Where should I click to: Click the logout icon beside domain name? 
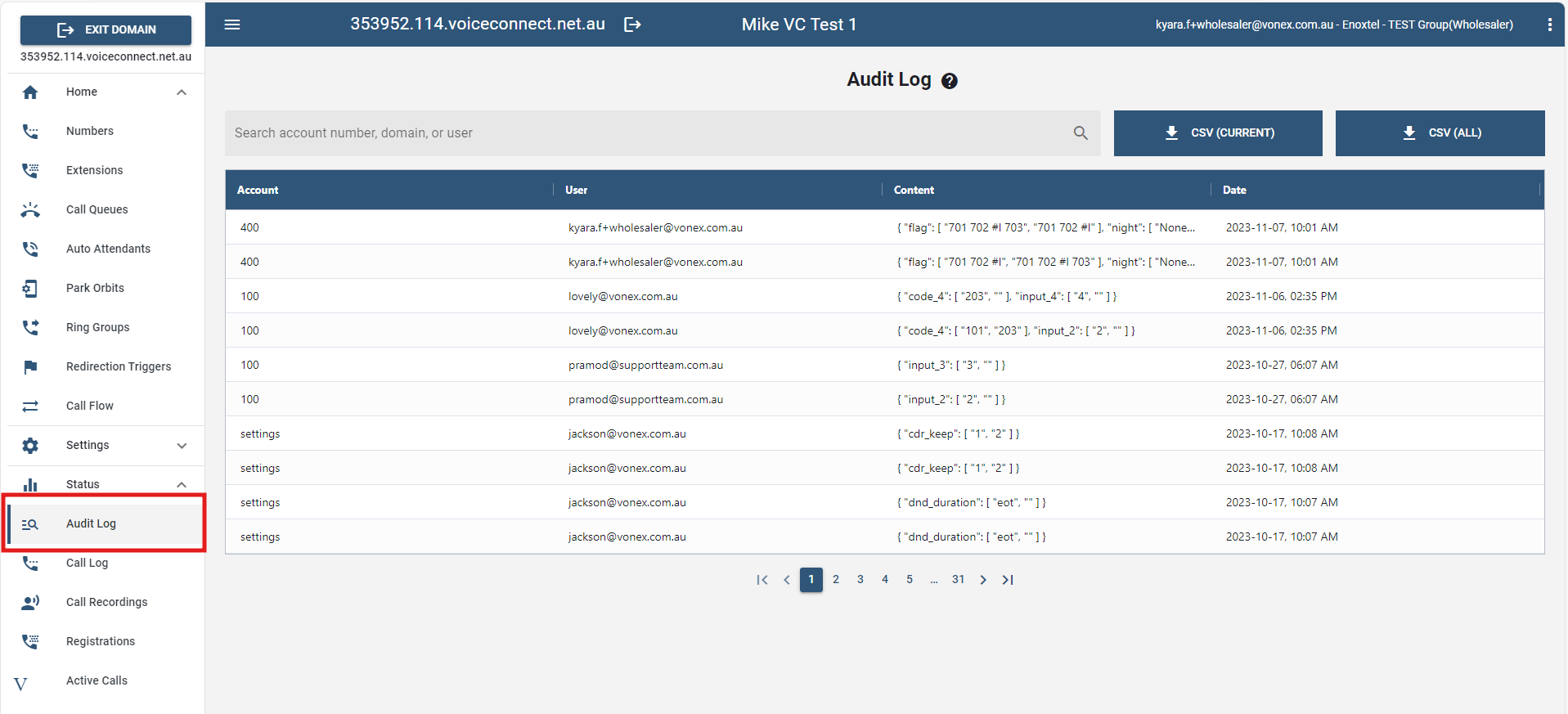point(632,25)
